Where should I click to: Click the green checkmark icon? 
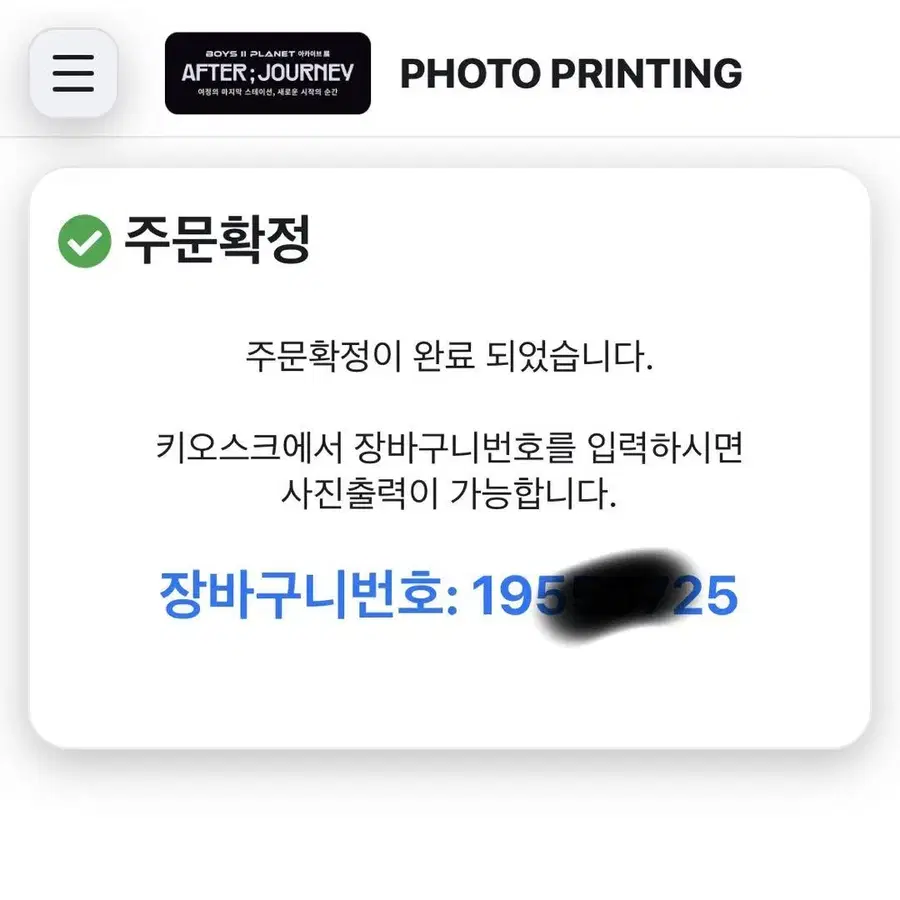pyautogui.click(x=84, y=241)
